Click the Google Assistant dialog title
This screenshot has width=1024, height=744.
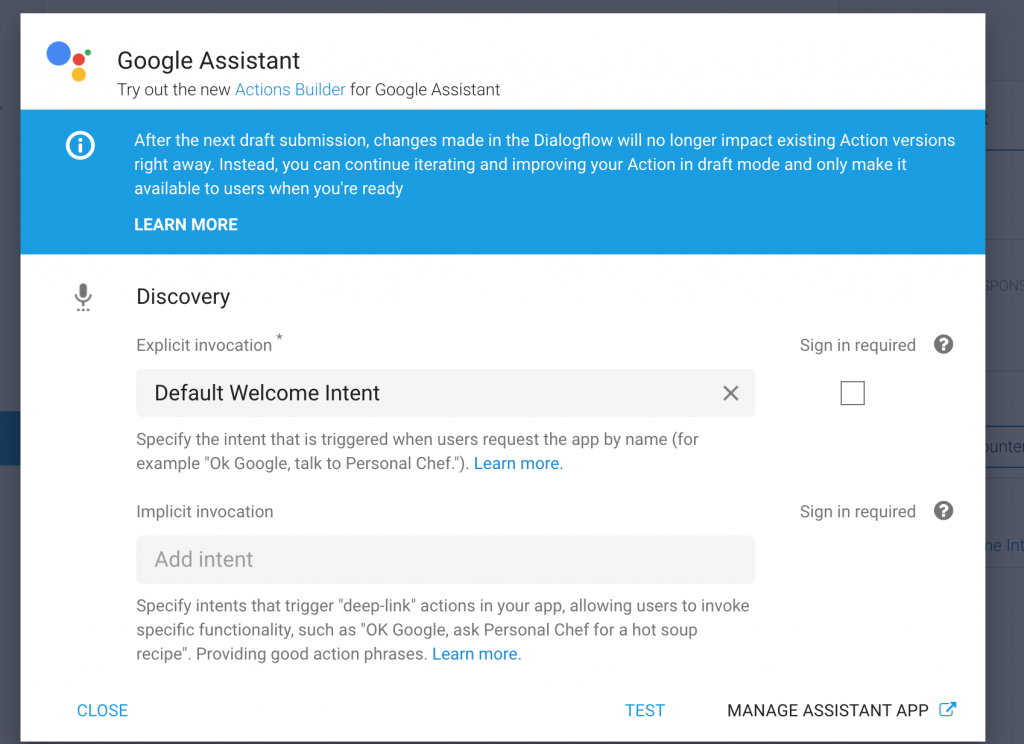point(209,61)
